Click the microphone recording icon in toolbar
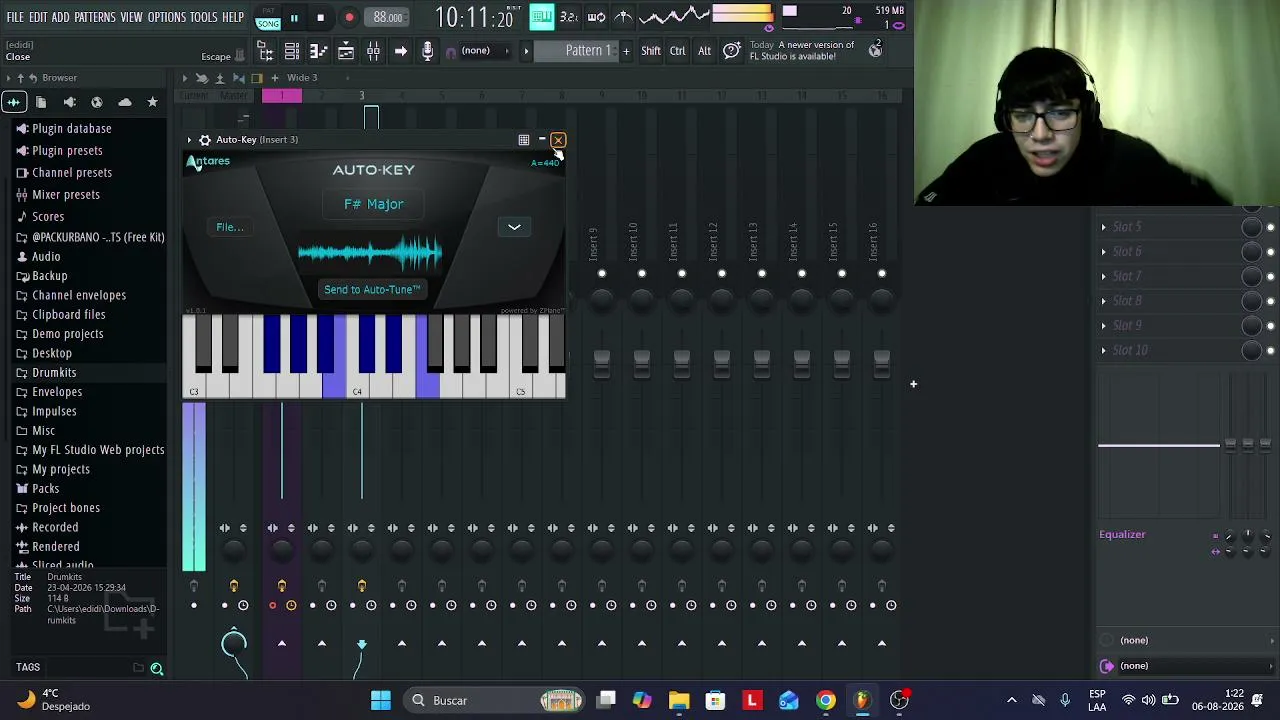Screen dimensions: 1280x720 [x=427, y=51]
